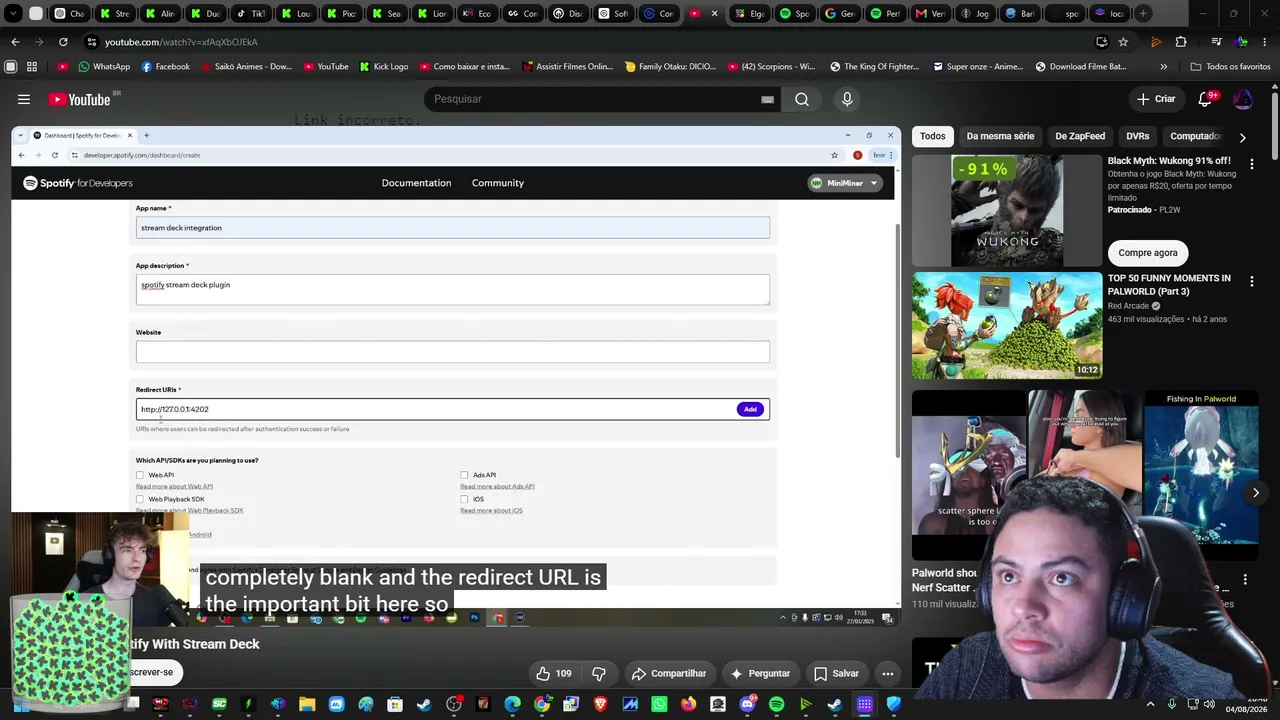Image resolution: width=1280 pixels, height=720 pixels.
Task: Save the video with Salvar
Action: tap(837, 673)
